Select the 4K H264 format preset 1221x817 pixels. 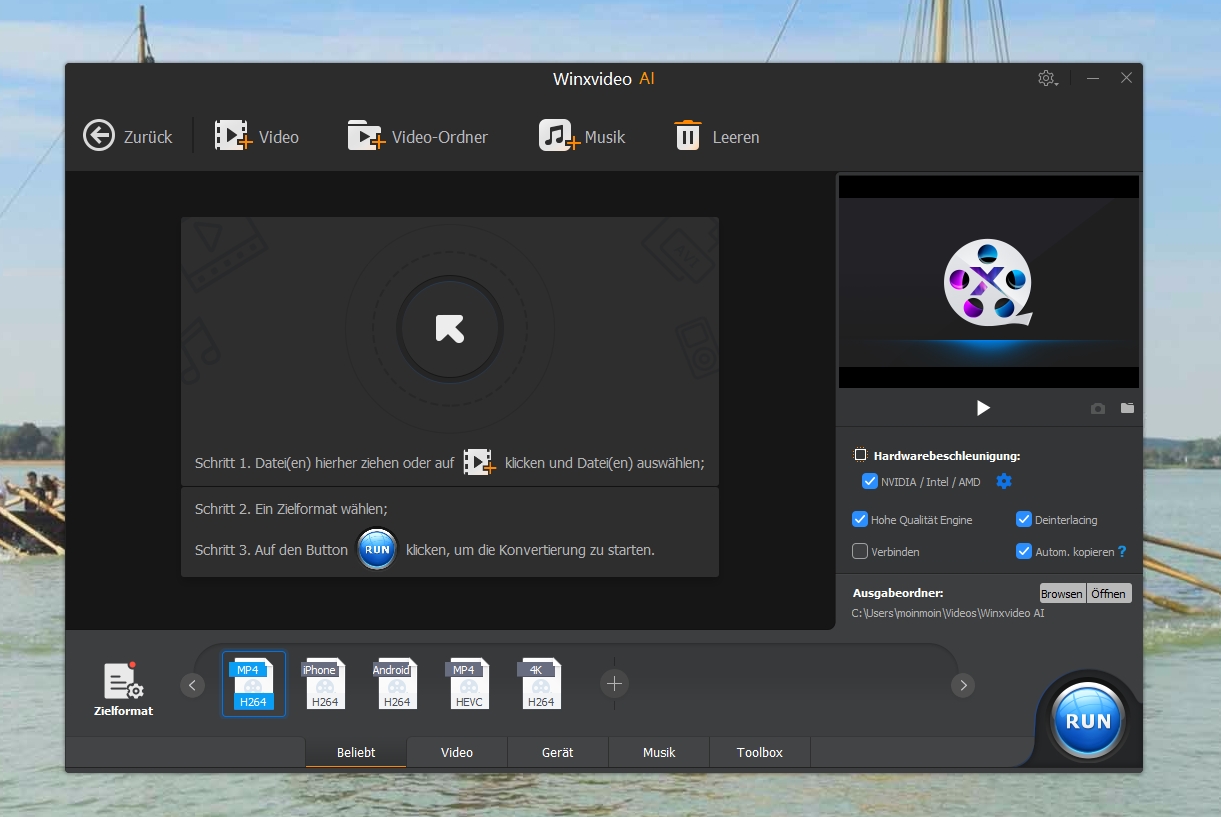(x=540, y=684)
